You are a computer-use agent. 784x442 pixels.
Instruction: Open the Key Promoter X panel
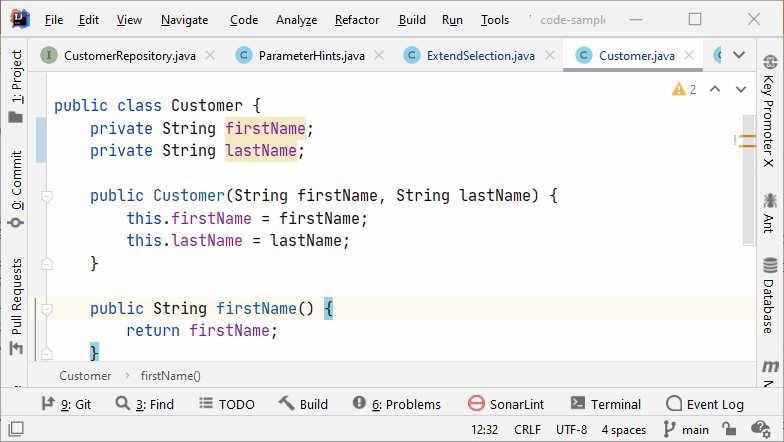click(769, 112)
